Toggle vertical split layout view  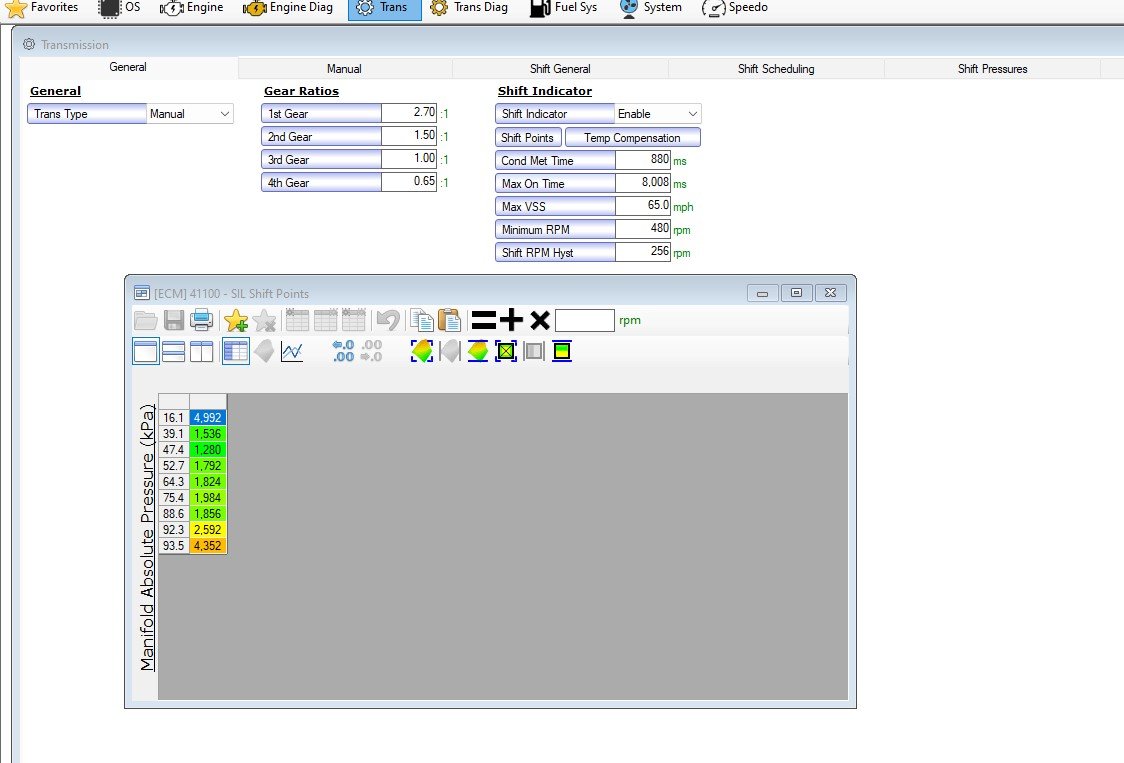click(x=201, y=351)
